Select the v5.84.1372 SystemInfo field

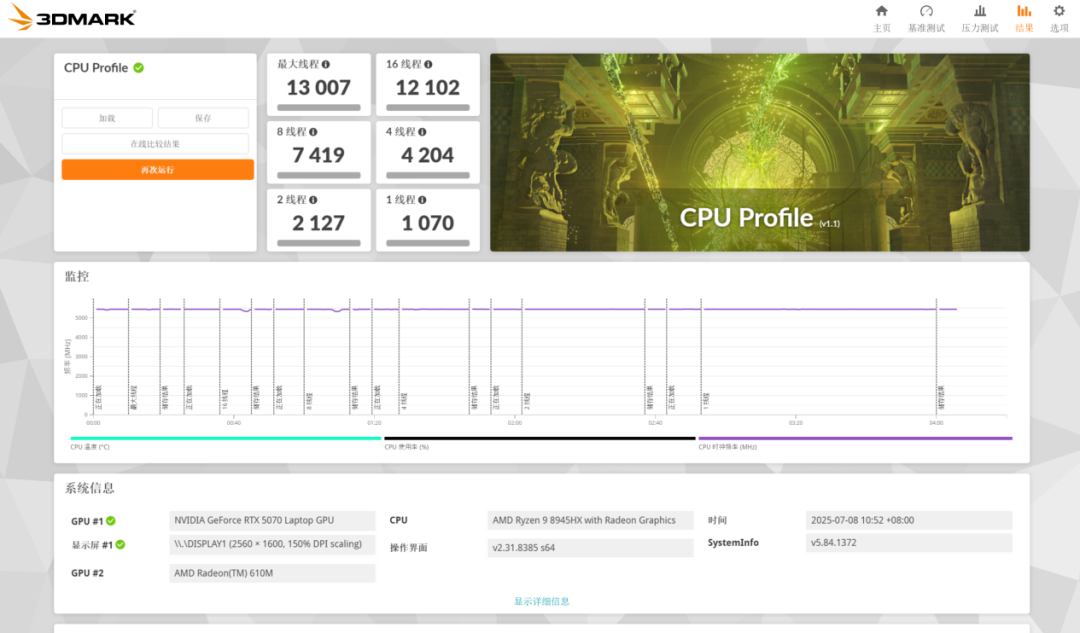pos(908,543)
